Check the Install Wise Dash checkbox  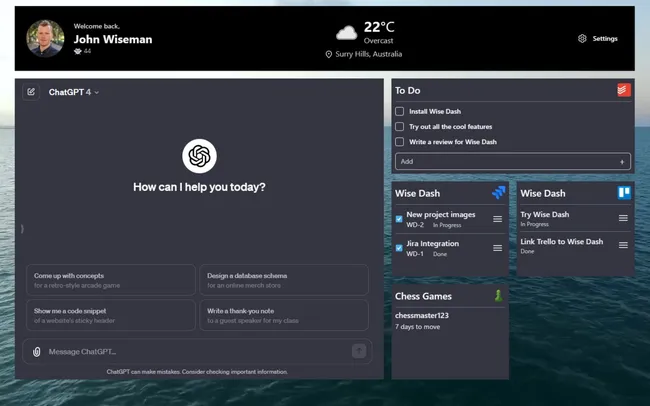coord(400,111)
